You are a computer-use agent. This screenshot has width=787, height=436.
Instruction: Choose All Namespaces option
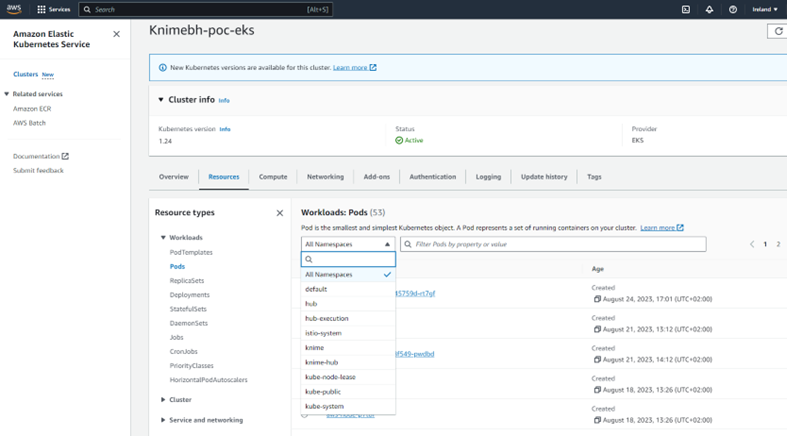(348, 274)
